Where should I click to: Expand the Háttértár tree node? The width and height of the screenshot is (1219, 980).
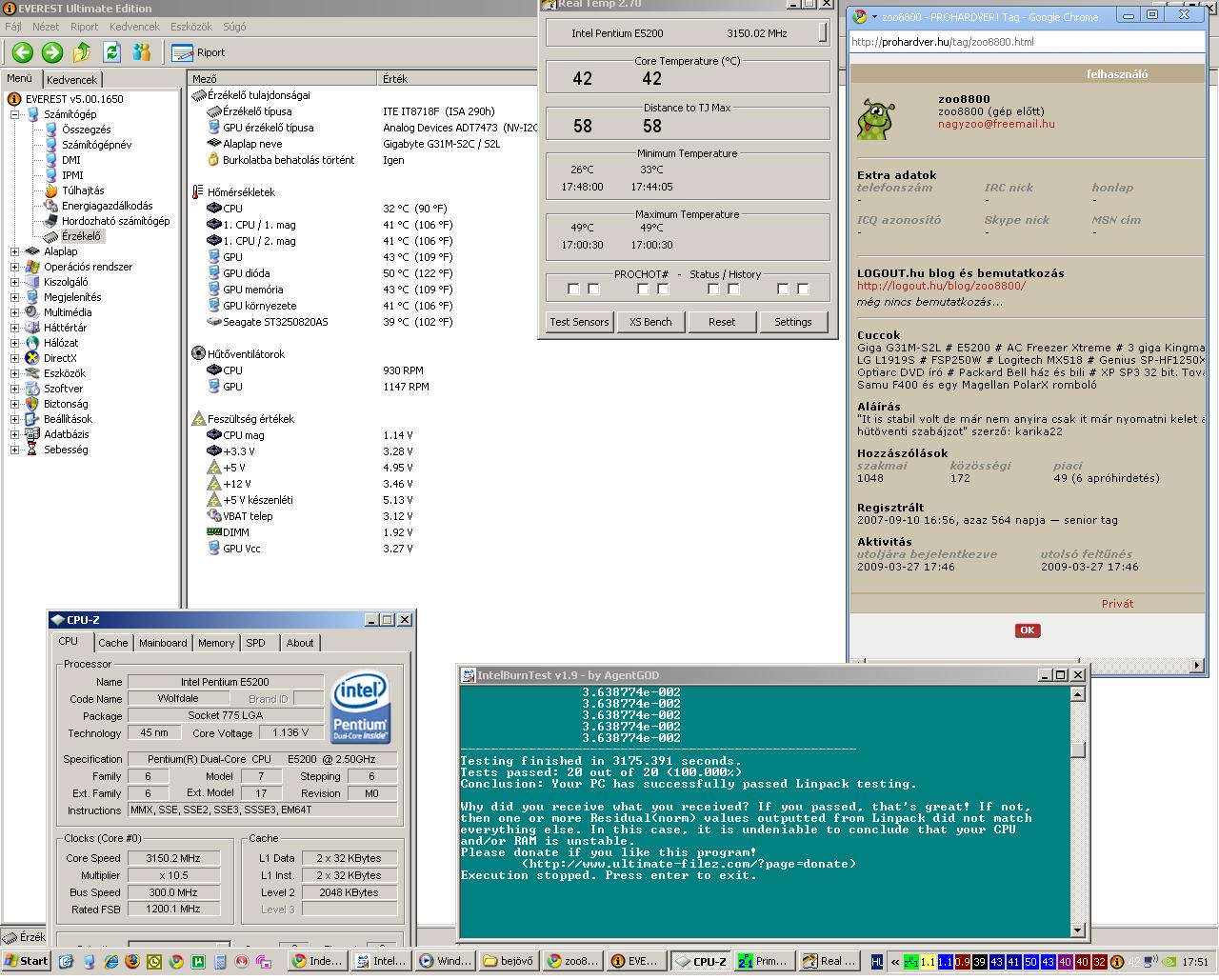tap(15, 328)
